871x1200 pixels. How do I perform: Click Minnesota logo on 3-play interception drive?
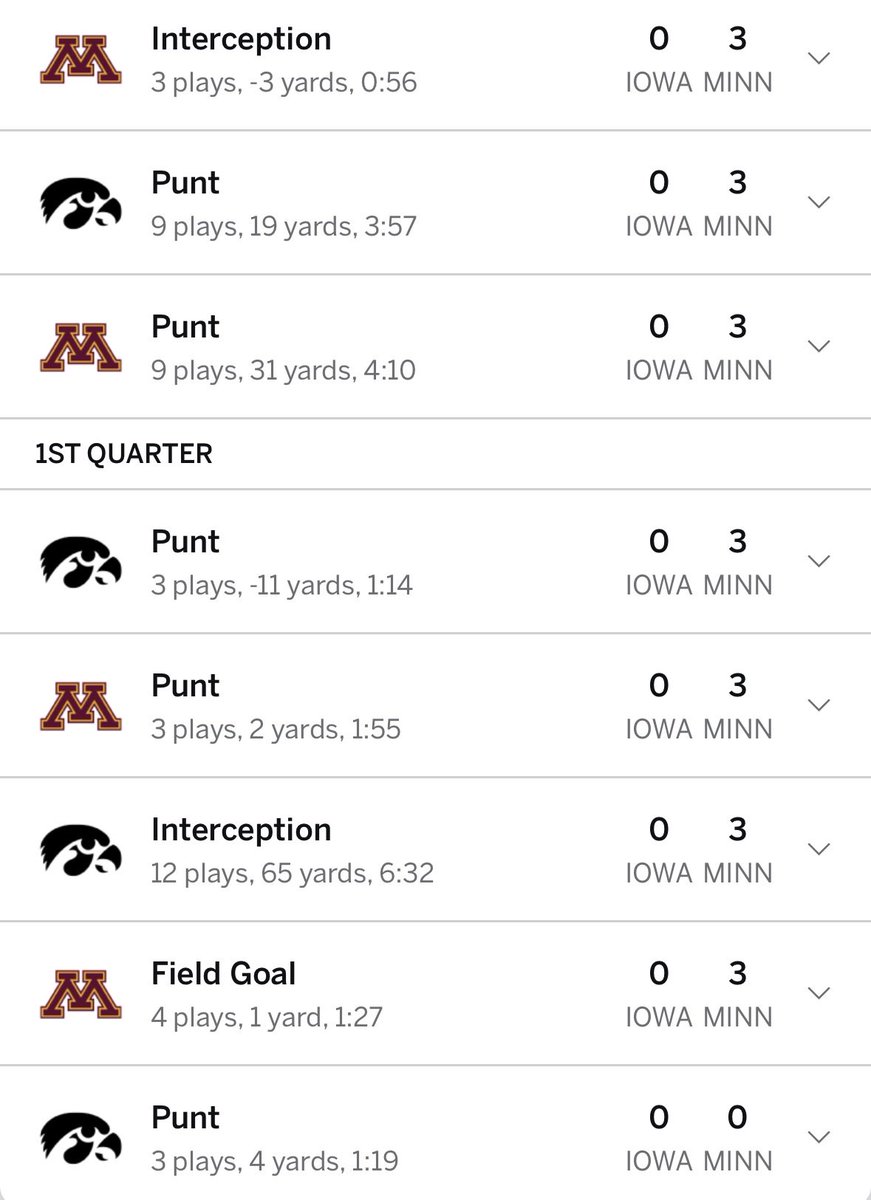[x=81, y=59]
